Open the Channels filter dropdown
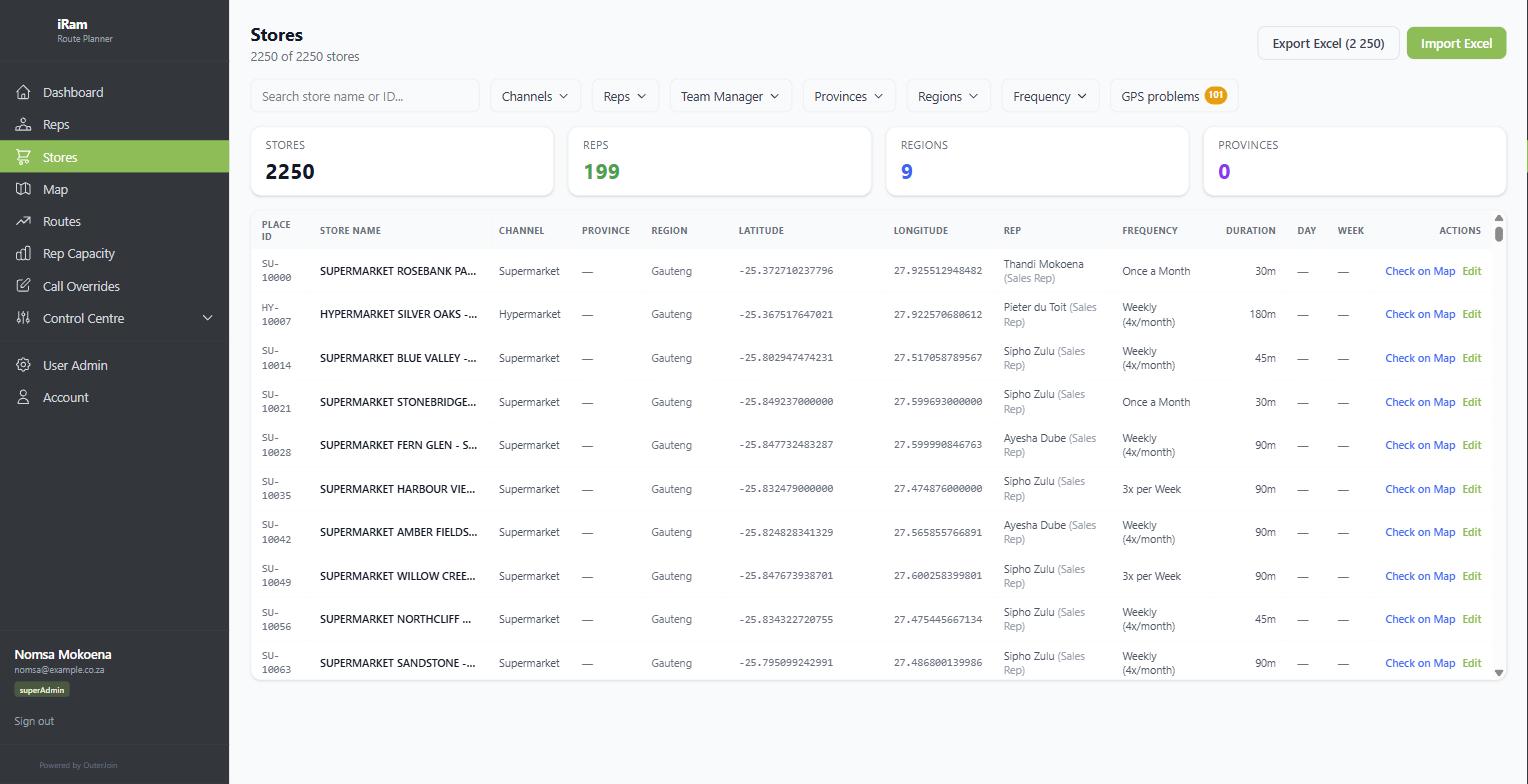 (x=535, y=96)
